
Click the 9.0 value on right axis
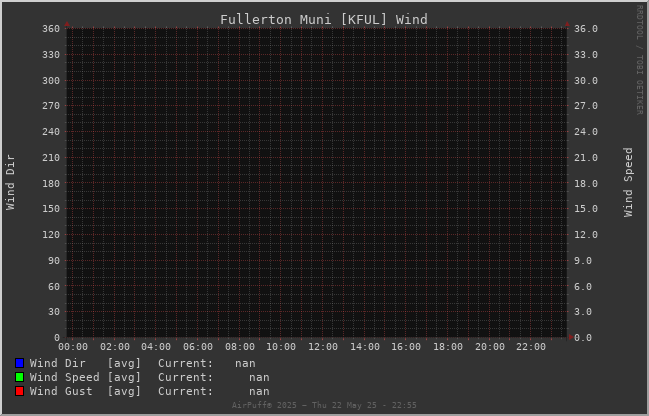pyautogui.click(x=583, y=261)
